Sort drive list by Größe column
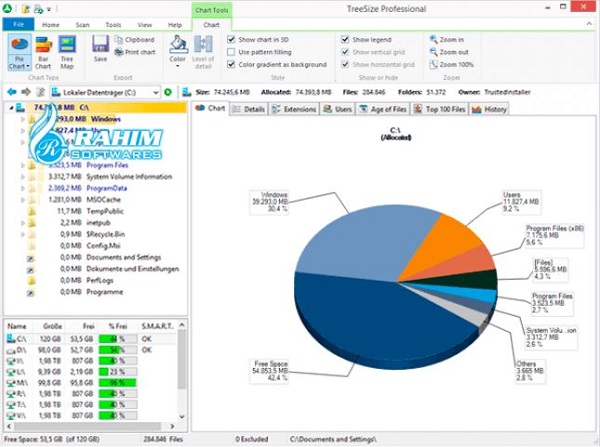This screenshot has width=600, height=447. coord(49,326)
